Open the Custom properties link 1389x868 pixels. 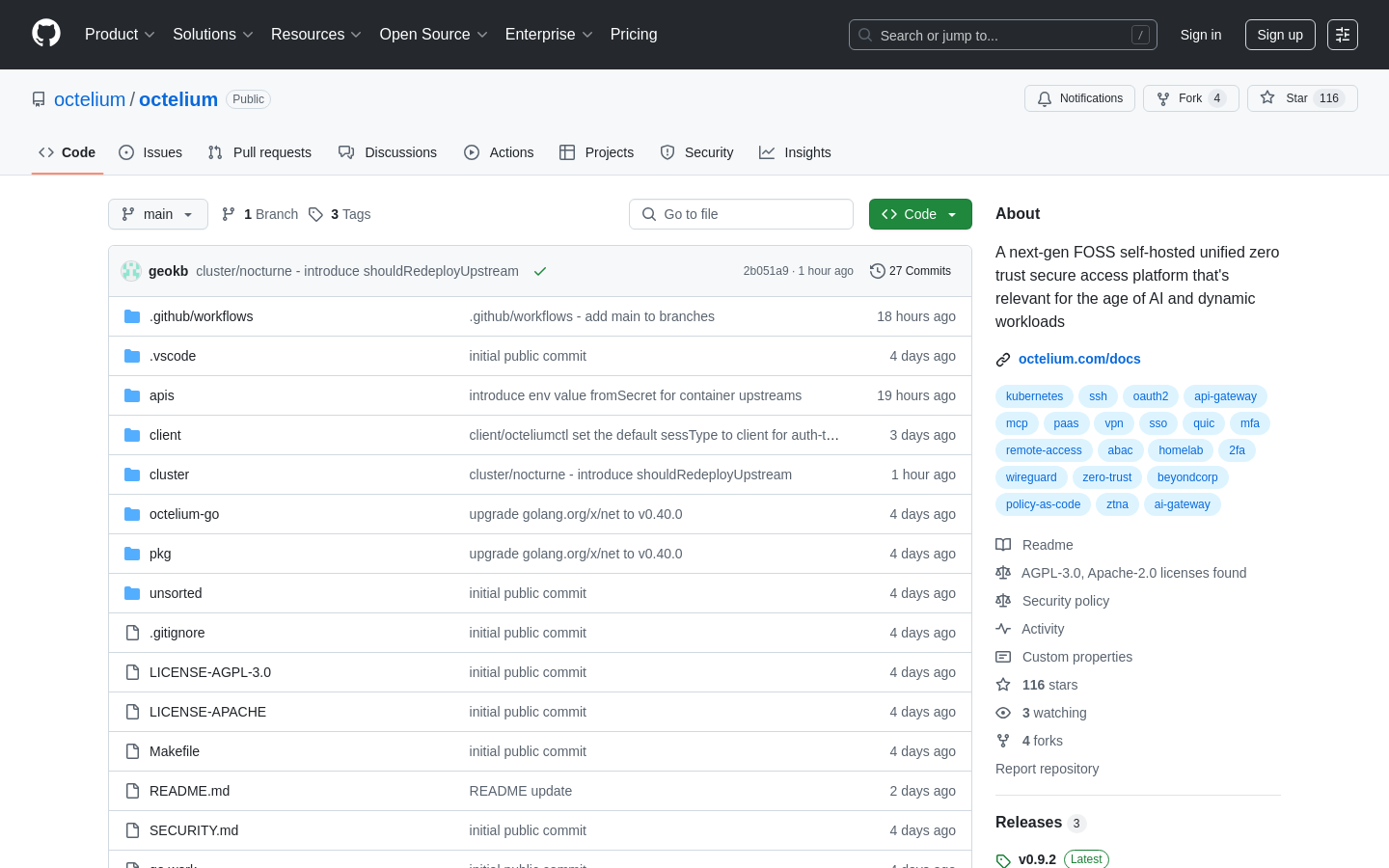click(1064, 657)
